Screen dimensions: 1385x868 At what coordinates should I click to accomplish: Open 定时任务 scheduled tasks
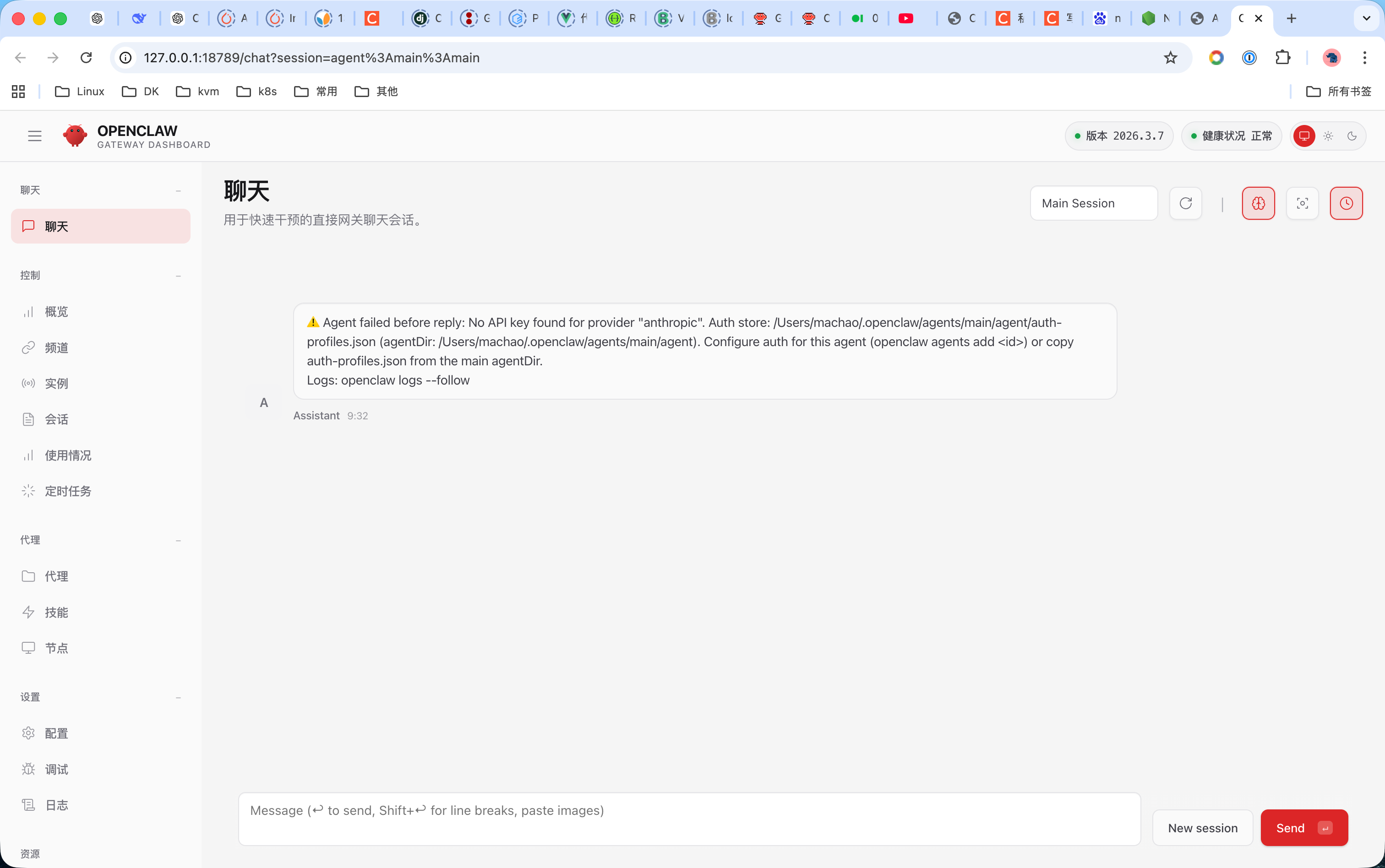click(x=68, y=491)
